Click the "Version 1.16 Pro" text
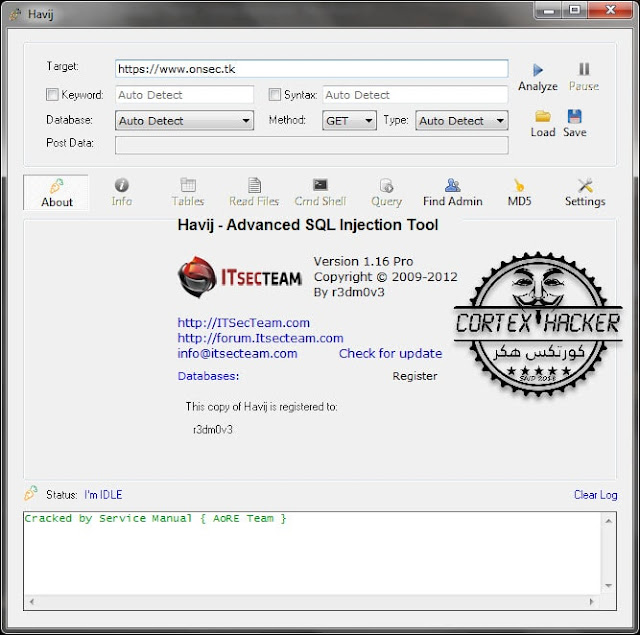 click(x=363, y=262)
